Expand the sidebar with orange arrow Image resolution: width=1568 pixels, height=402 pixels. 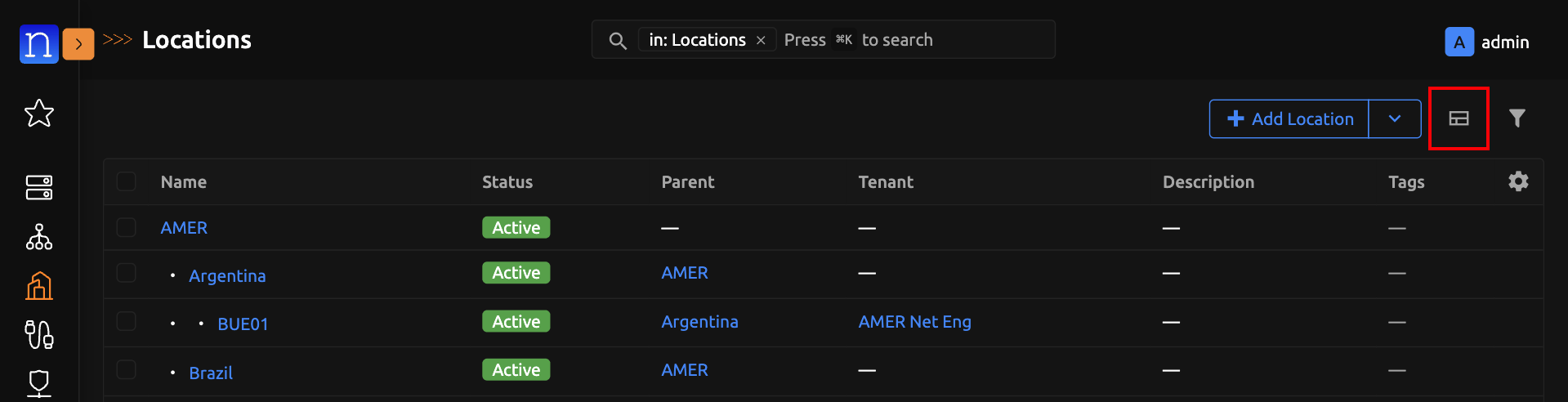[x=78, y=43]
